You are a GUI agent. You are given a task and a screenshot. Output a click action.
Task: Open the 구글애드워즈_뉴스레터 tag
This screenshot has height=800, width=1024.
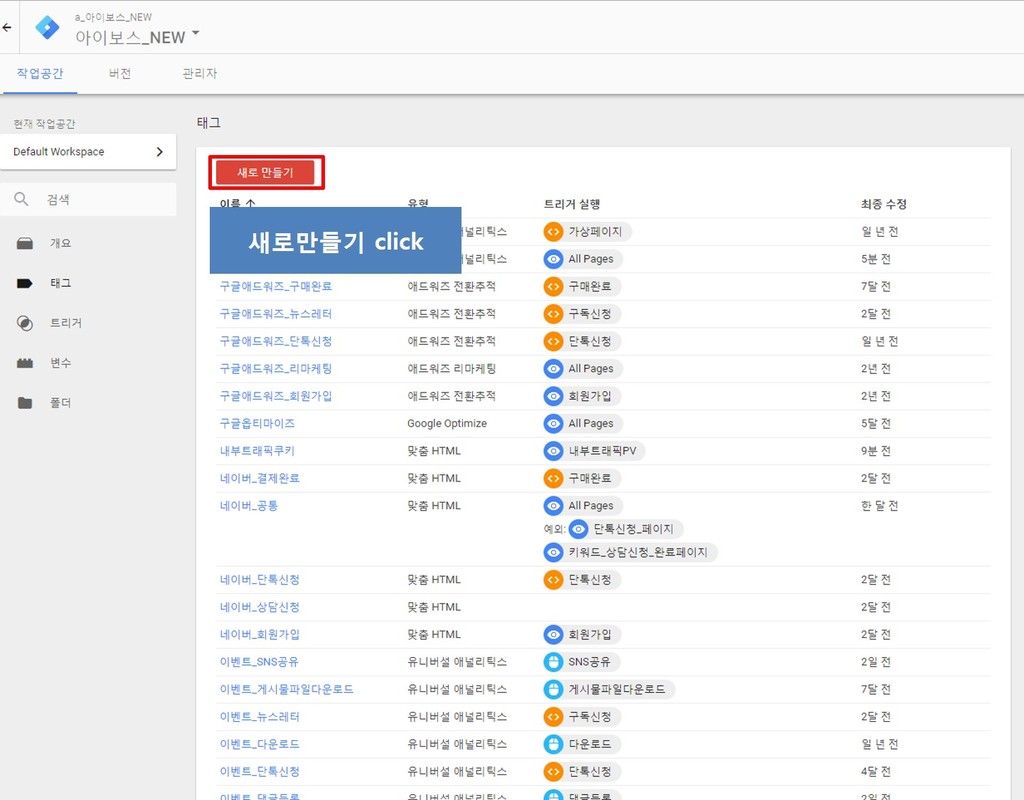tap(276, 313)
